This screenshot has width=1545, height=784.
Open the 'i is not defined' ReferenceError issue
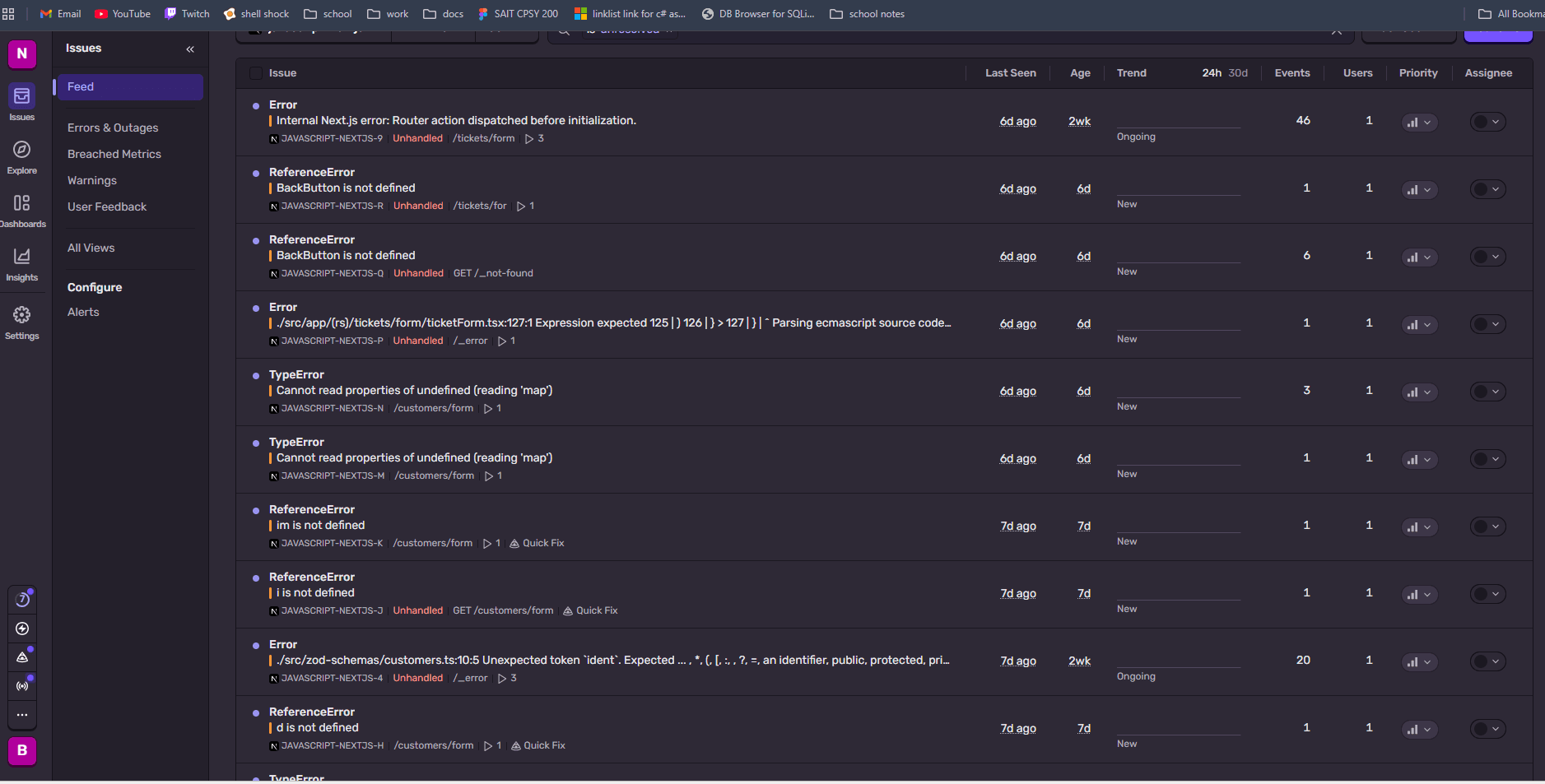point(315,592)
